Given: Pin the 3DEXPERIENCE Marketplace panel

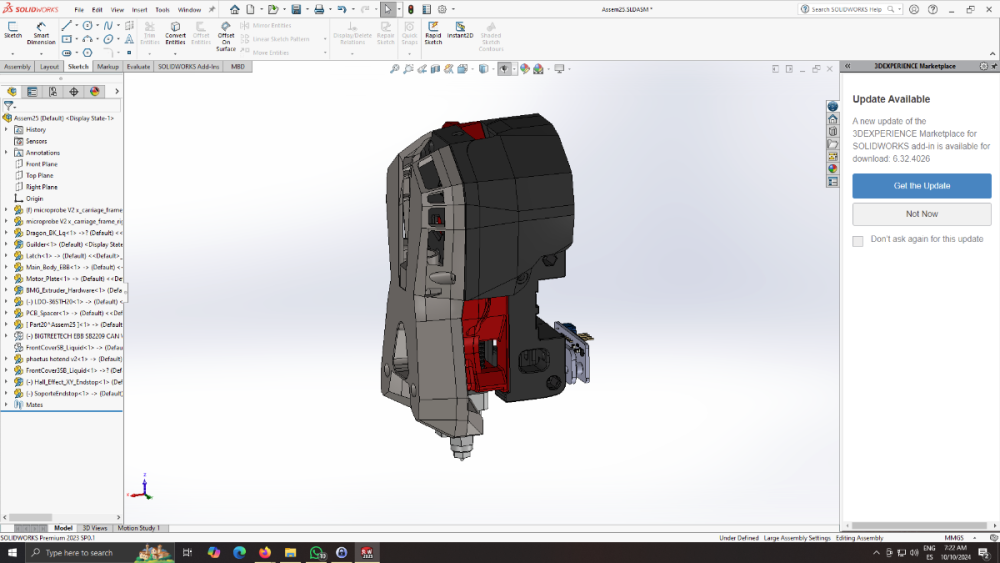Looking at the screenshot, I should (x=994, y=66).
